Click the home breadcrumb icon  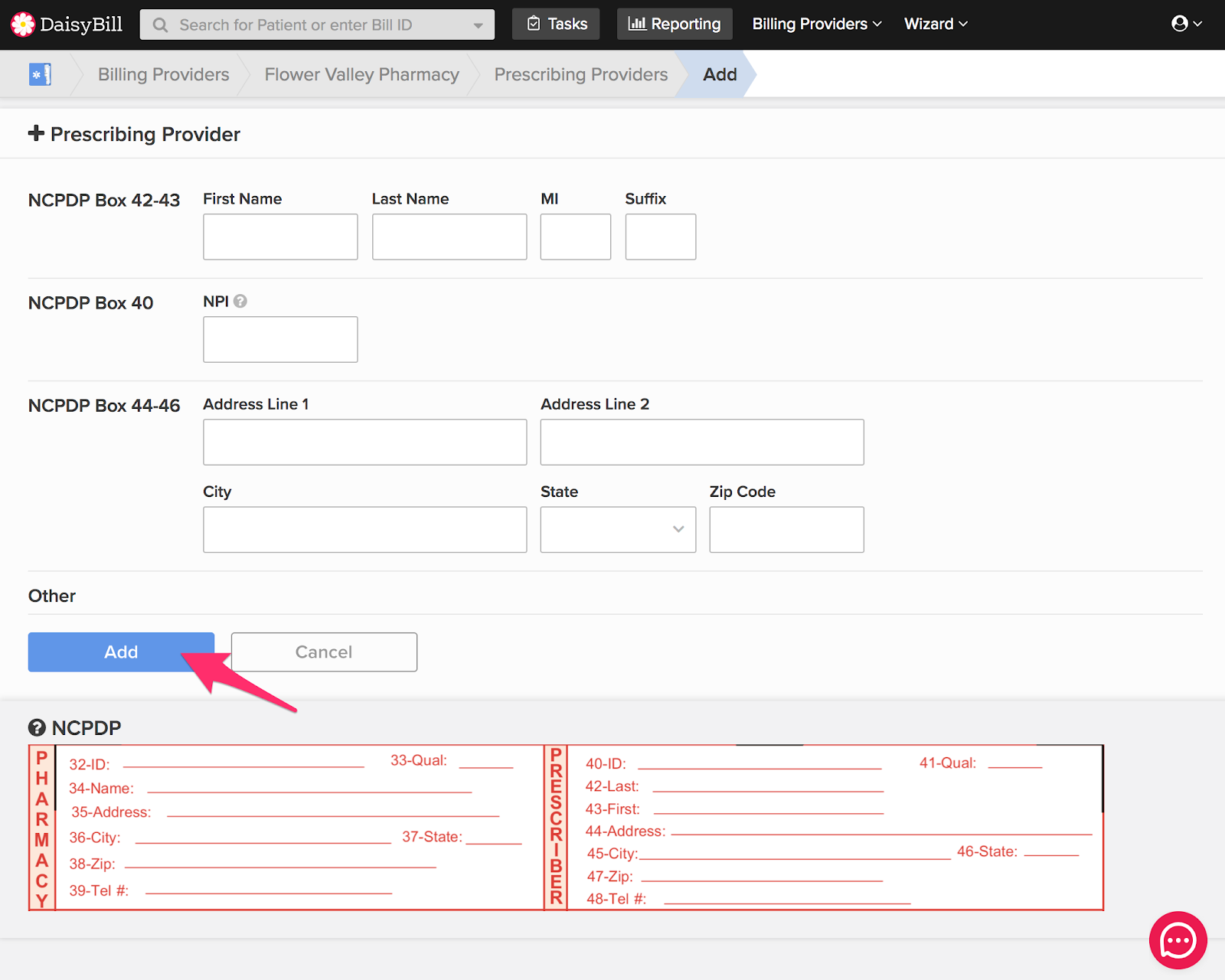pos(40,74)
